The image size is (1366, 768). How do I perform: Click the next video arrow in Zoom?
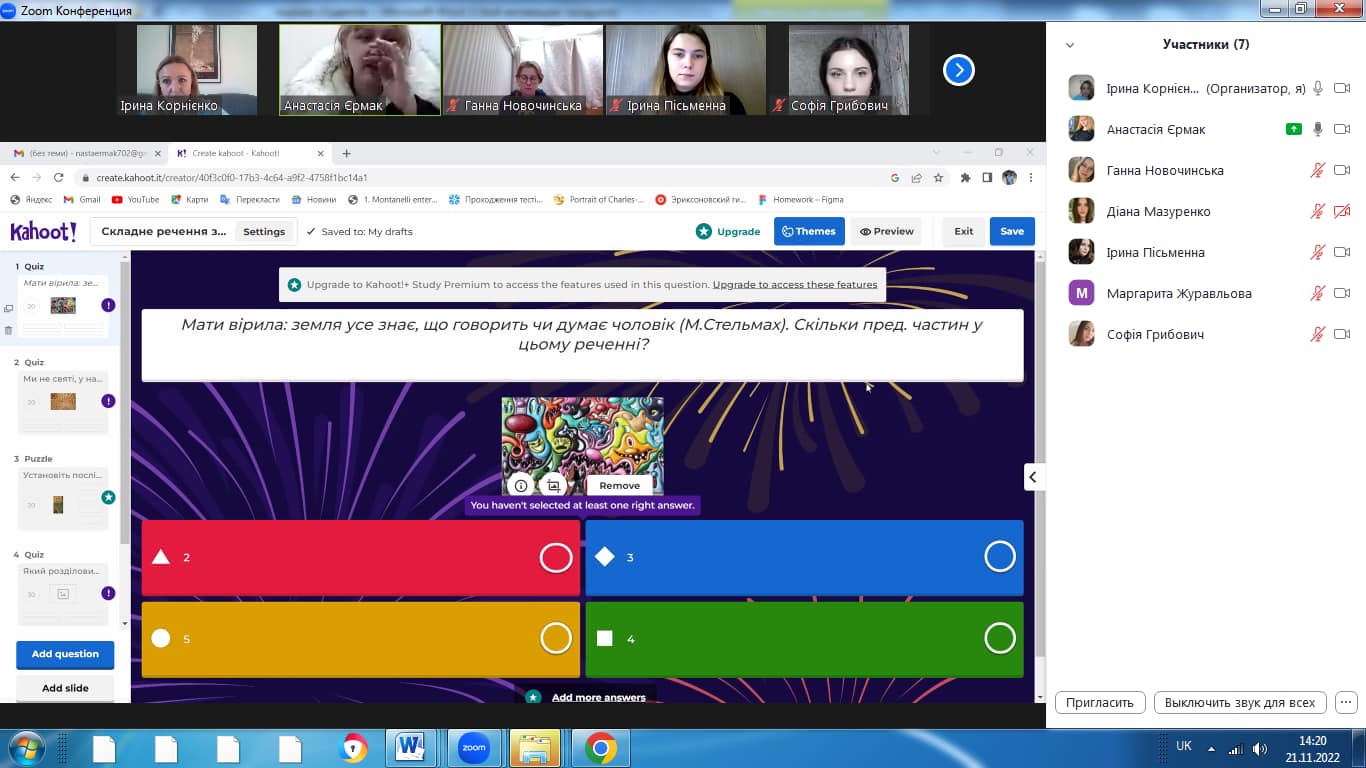958,70
